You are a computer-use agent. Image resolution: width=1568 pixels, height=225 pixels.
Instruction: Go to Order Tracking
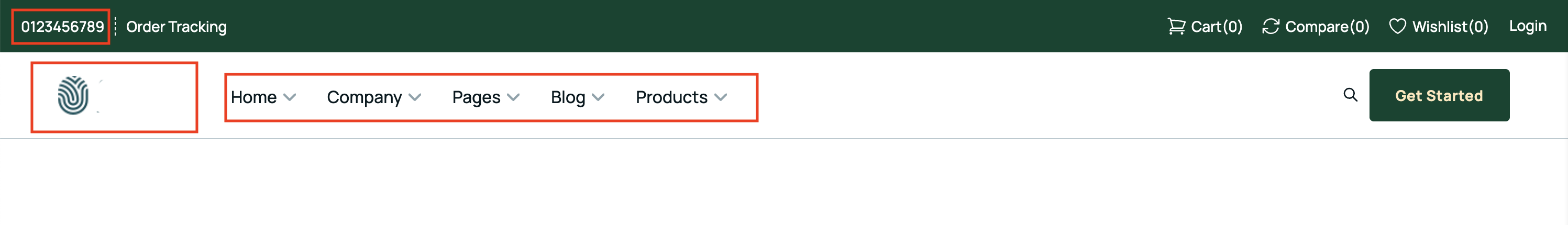point(176,27)
